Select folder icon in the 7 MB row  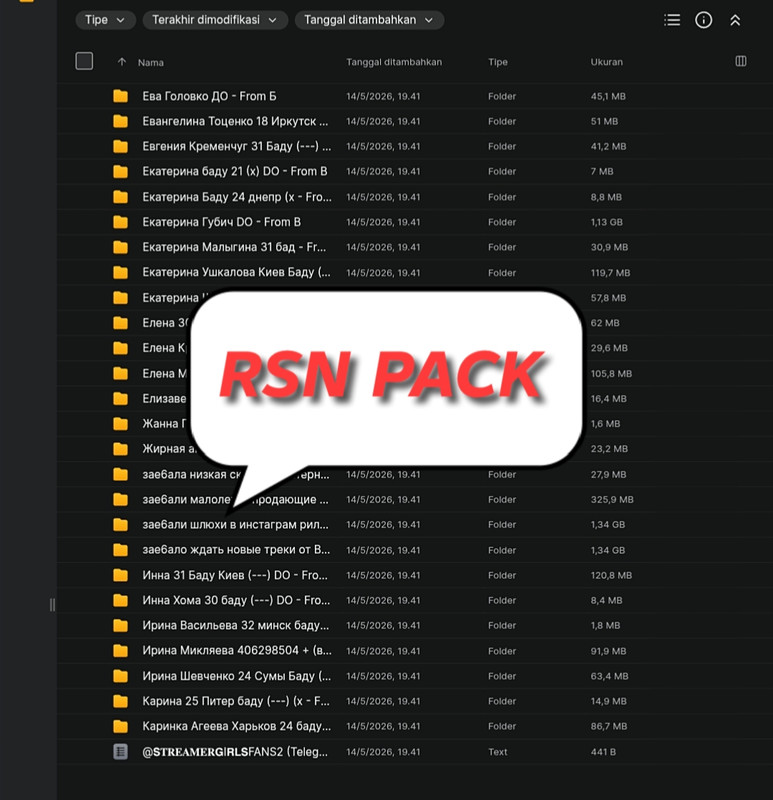point(120,171)
